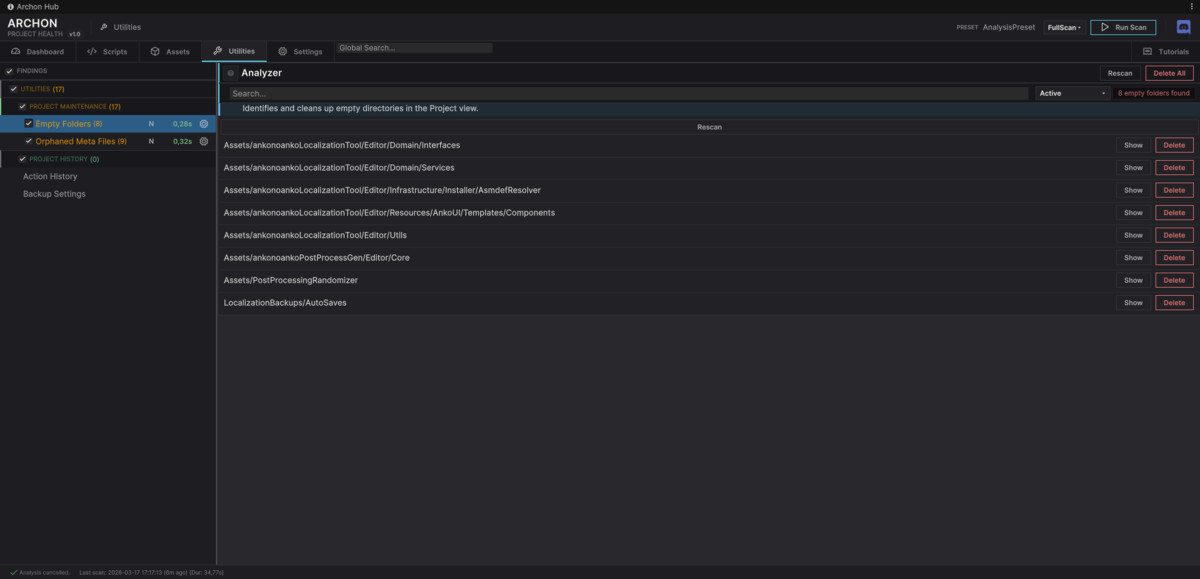Image resolution: width=1200 pixels, height=579 pixels.
Task: Show the LocalizationBackups/AutoSaves folder
Action: pyautogui.click(x=1133, y=303)
